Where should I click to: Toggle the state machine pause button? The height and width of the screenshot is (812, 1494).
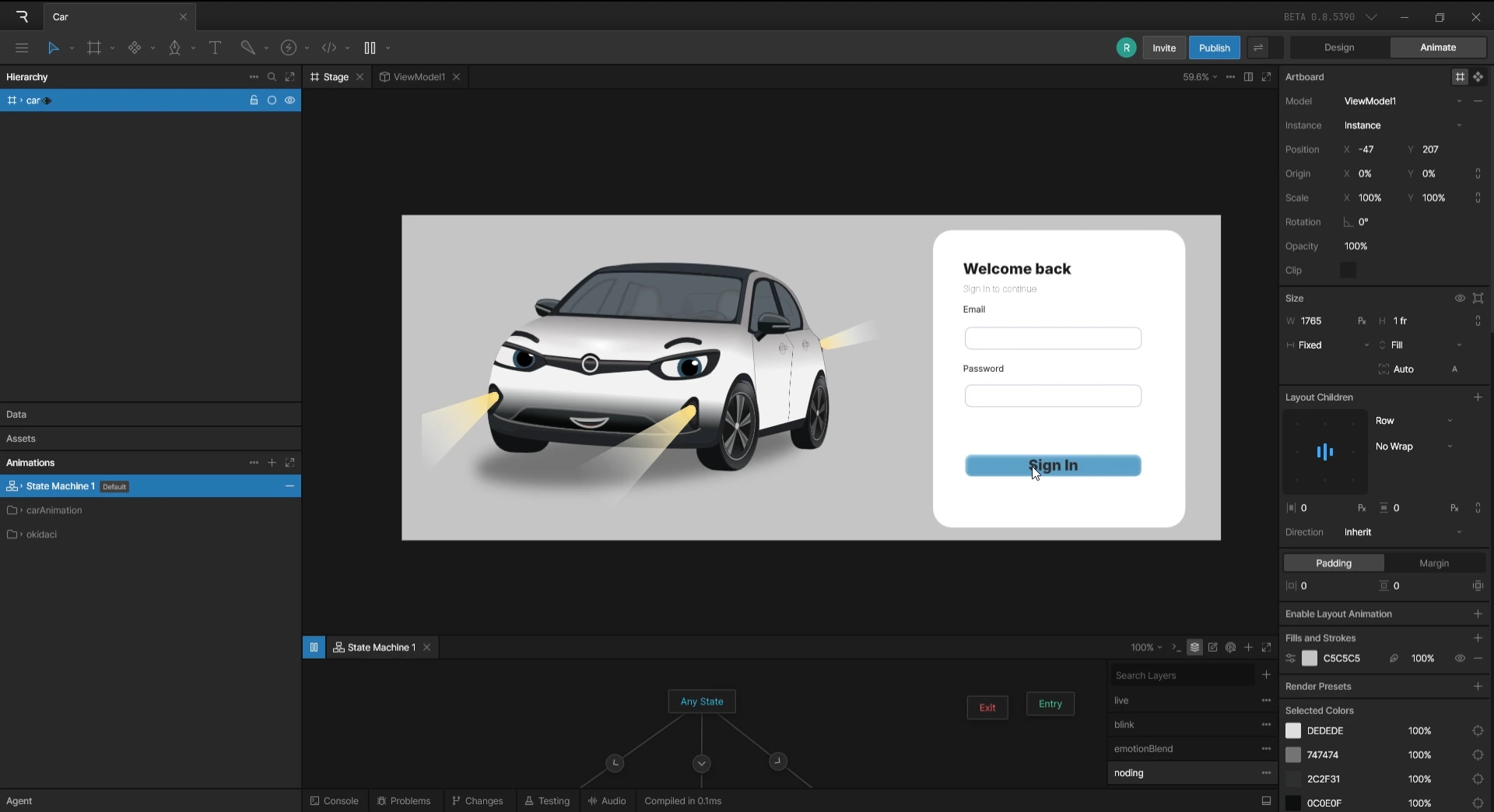coord(314,647)
